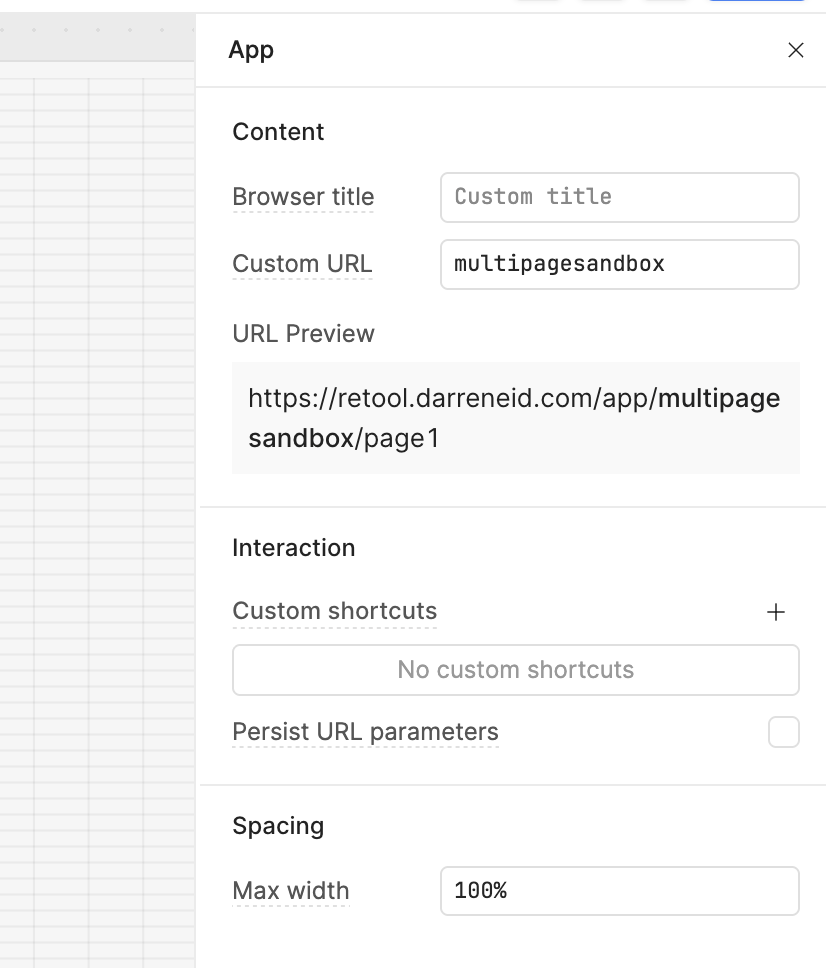826x968 pixels.
Task: Click the Custom URL label
Action: pyautogui.click(x=302, y=264)
